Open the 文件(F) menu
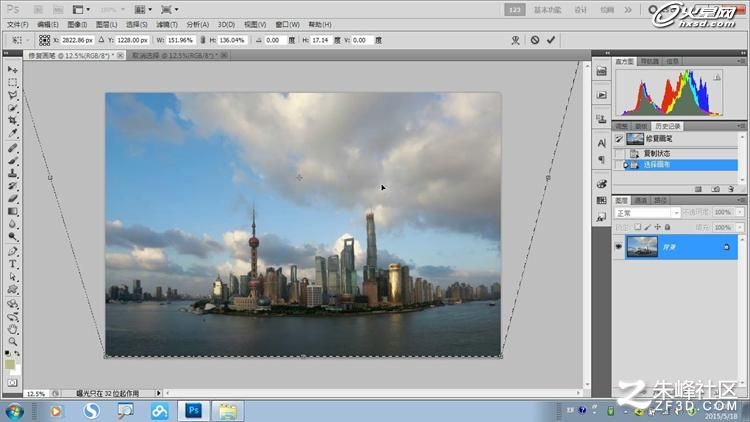Screen dimensions: 750x422 (17, 24)
